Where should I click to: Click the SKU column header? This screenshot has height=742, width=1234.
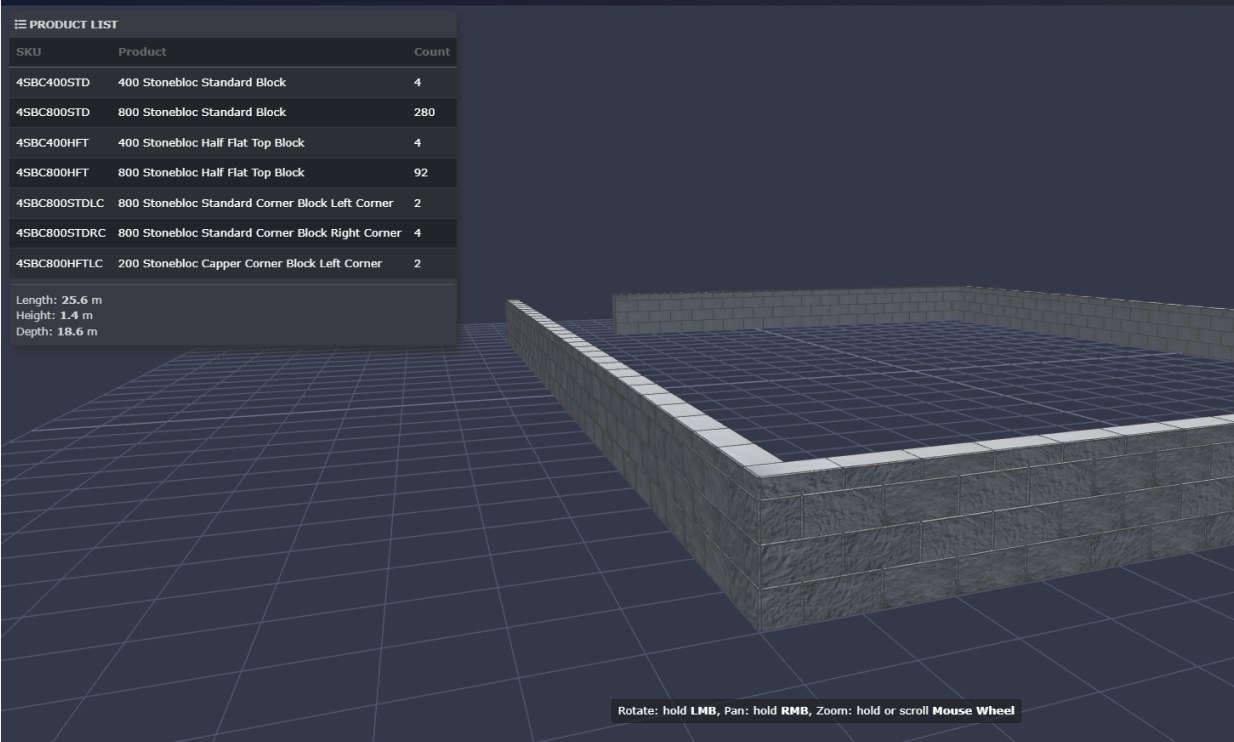click(27, 51)
